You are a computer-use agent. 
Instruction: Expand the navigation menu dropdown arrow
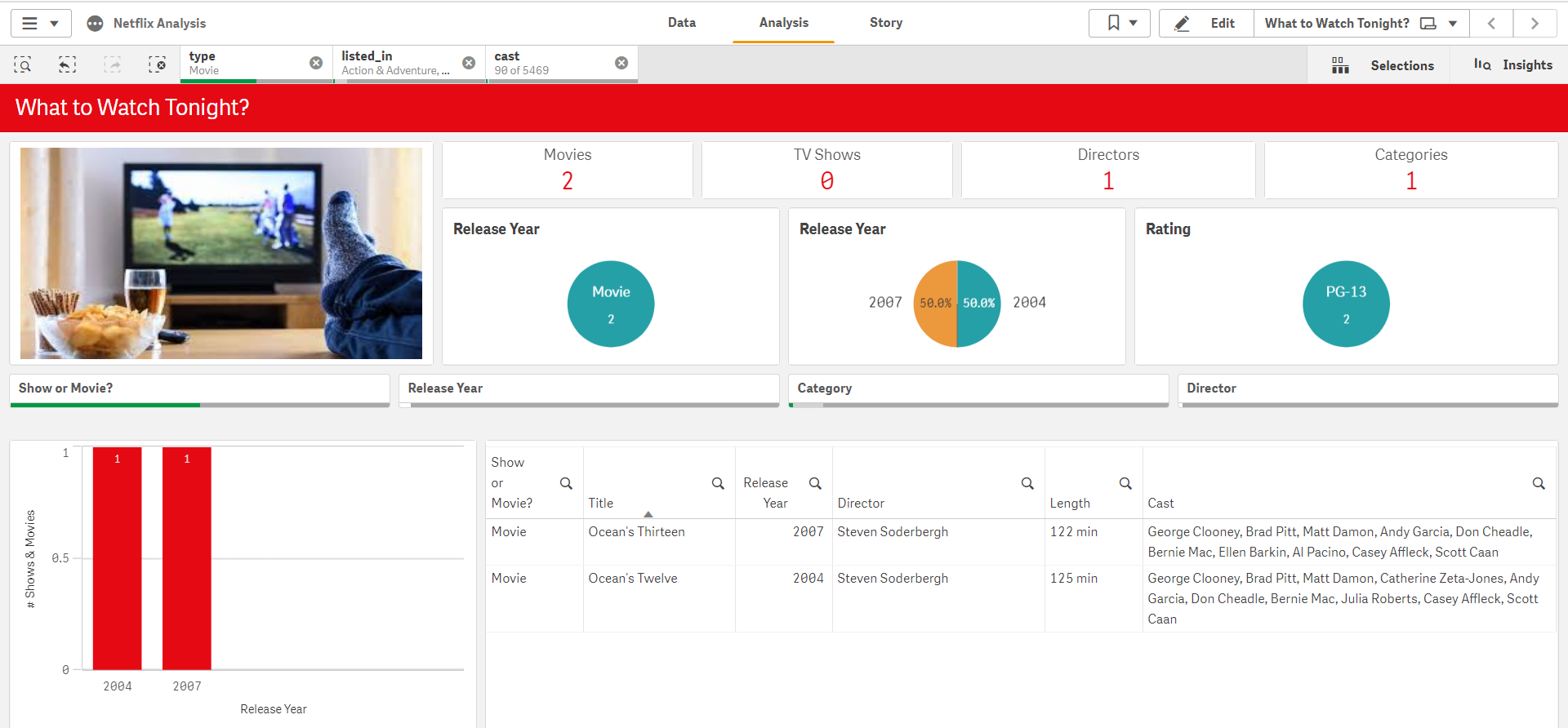pyautogui.click(x=54, y=24)
